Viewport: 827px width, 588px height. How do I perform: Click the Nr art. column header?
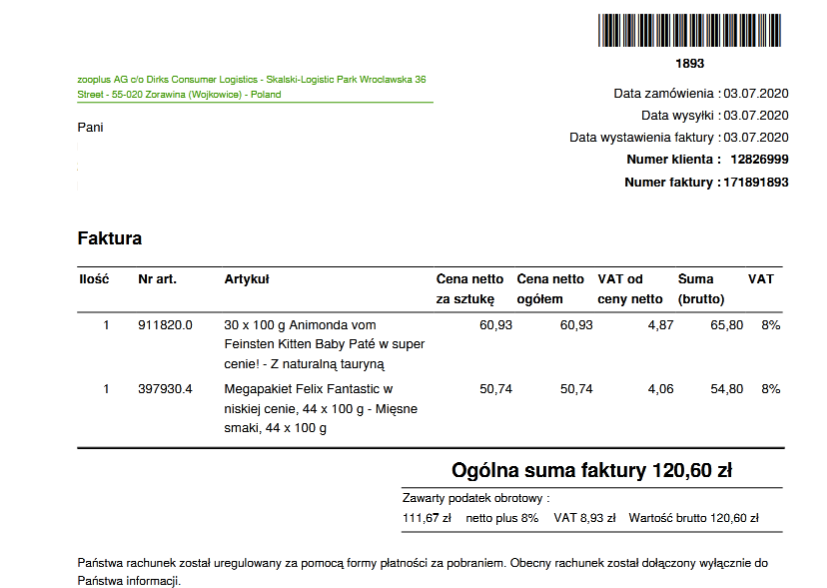click(x=157, y=279)
